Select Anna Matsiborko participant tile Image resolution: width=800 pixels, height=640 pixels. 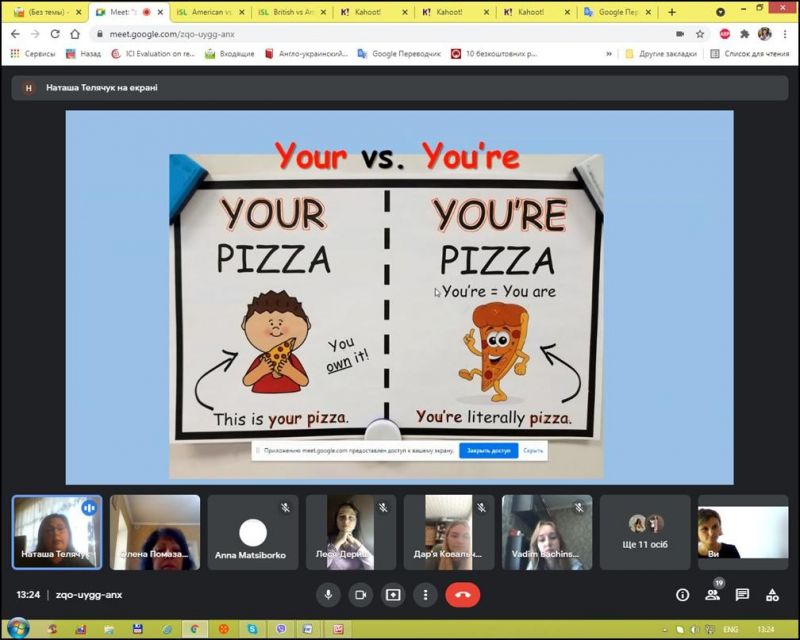[x=253, y=532]
